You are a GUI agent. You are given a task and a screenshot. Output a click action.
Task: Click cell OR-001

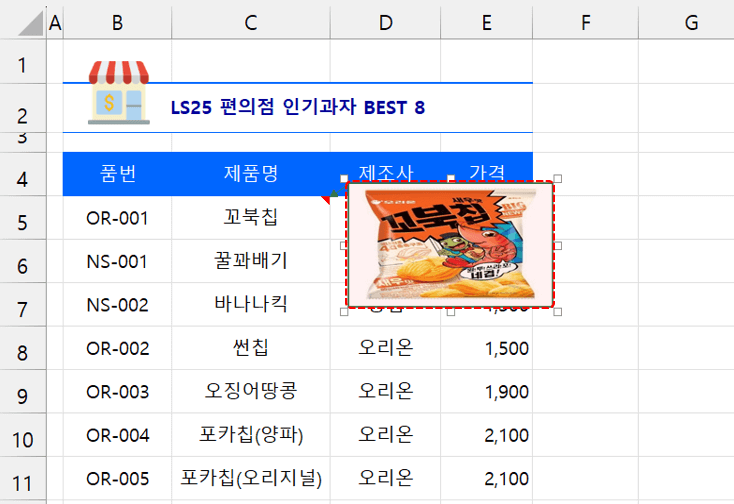pyautogui.click(x=117, y=218)
